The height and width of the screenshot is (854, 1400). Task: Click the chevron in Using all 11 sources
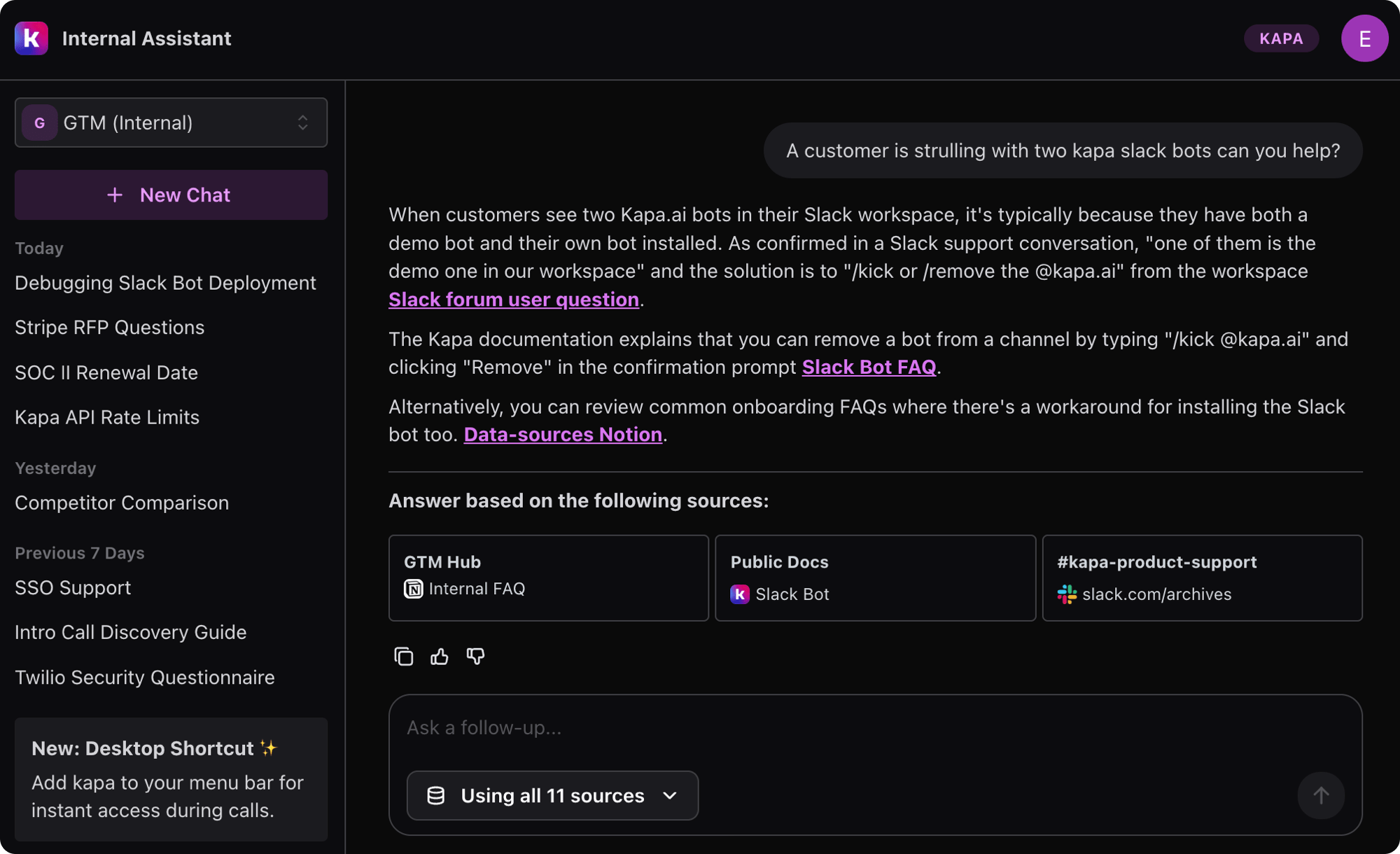(670, 795)
